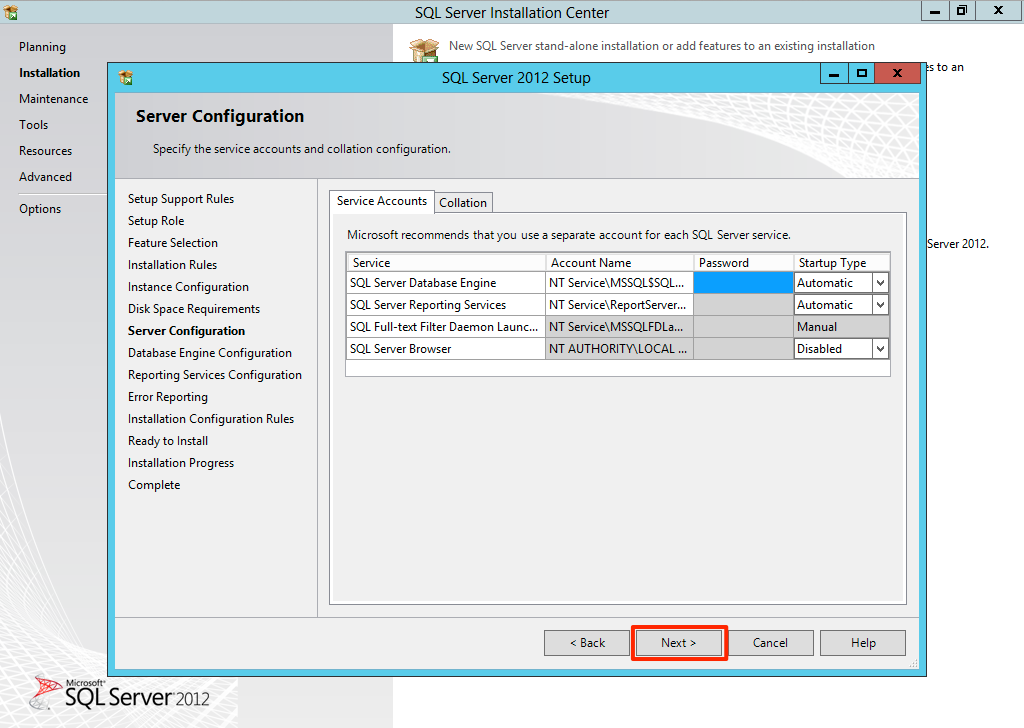Click Complete step

[154, 485]
